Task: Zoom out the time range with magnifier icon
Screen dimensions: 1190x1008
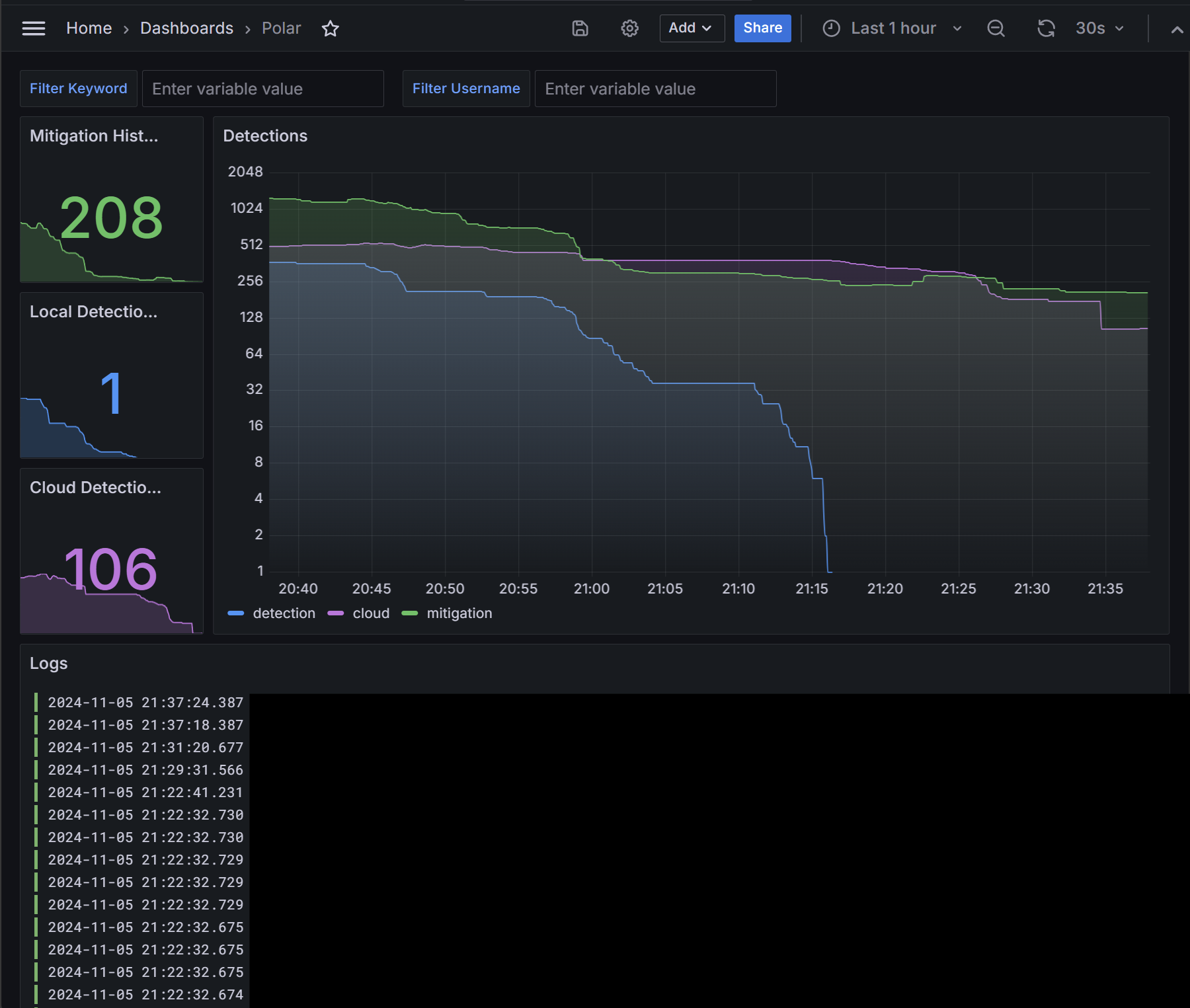Action: [996, 28]
